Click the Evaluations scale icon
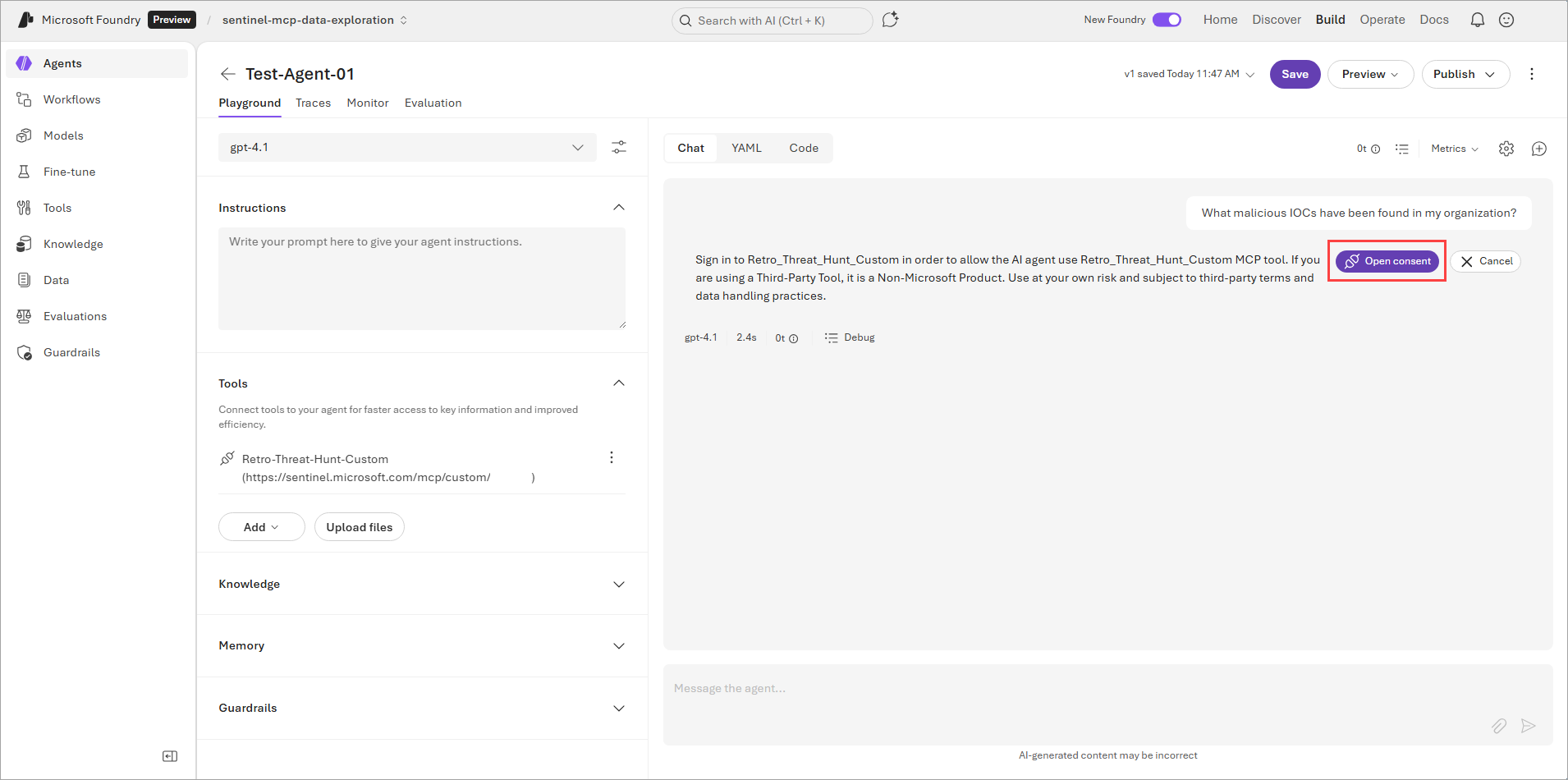Image resolution: width=1568 pixels, height=780 pixels. coord(24,316)
